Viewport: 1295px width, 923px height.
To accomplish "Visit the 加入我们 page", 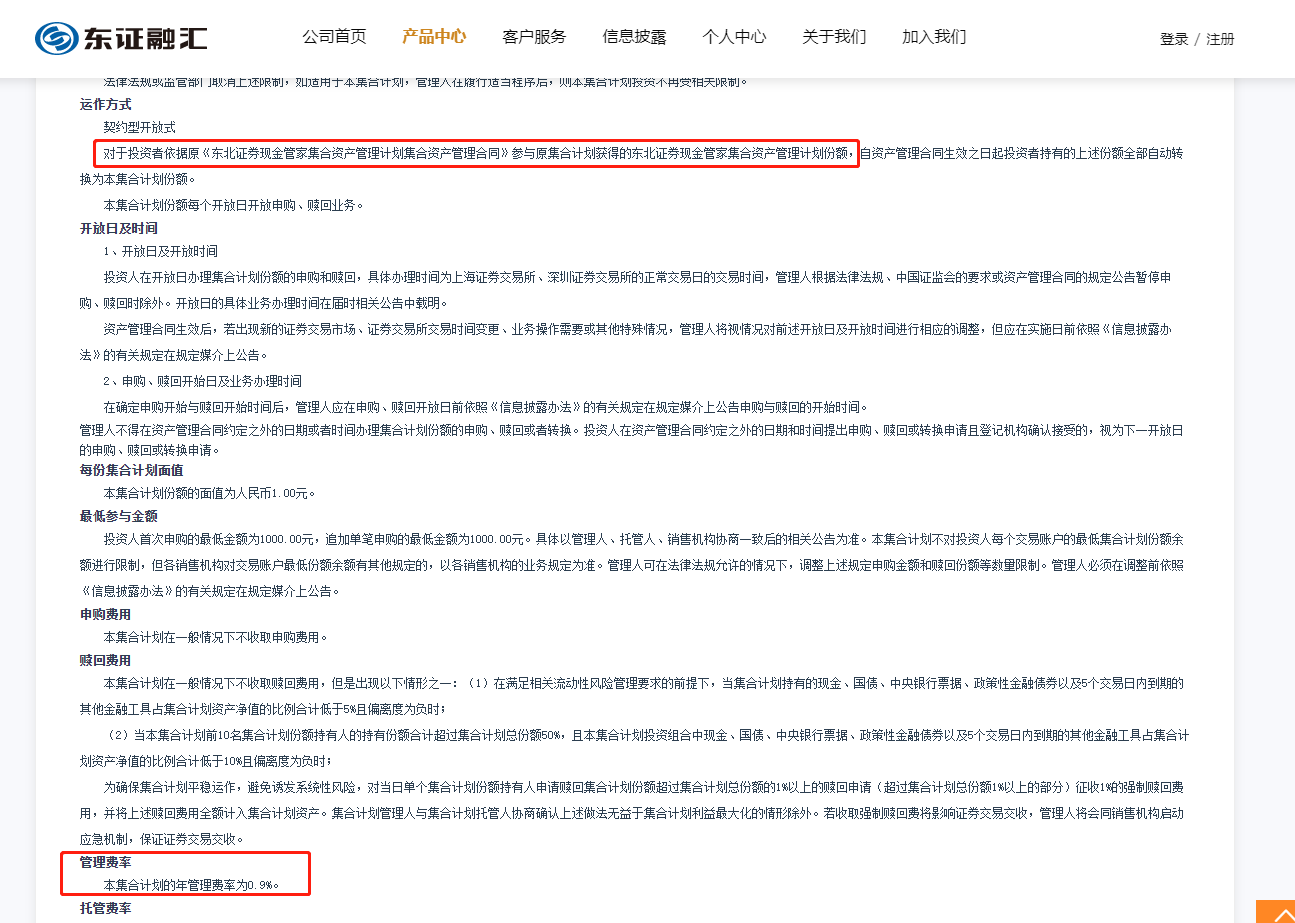I will (x=934, y=37).
